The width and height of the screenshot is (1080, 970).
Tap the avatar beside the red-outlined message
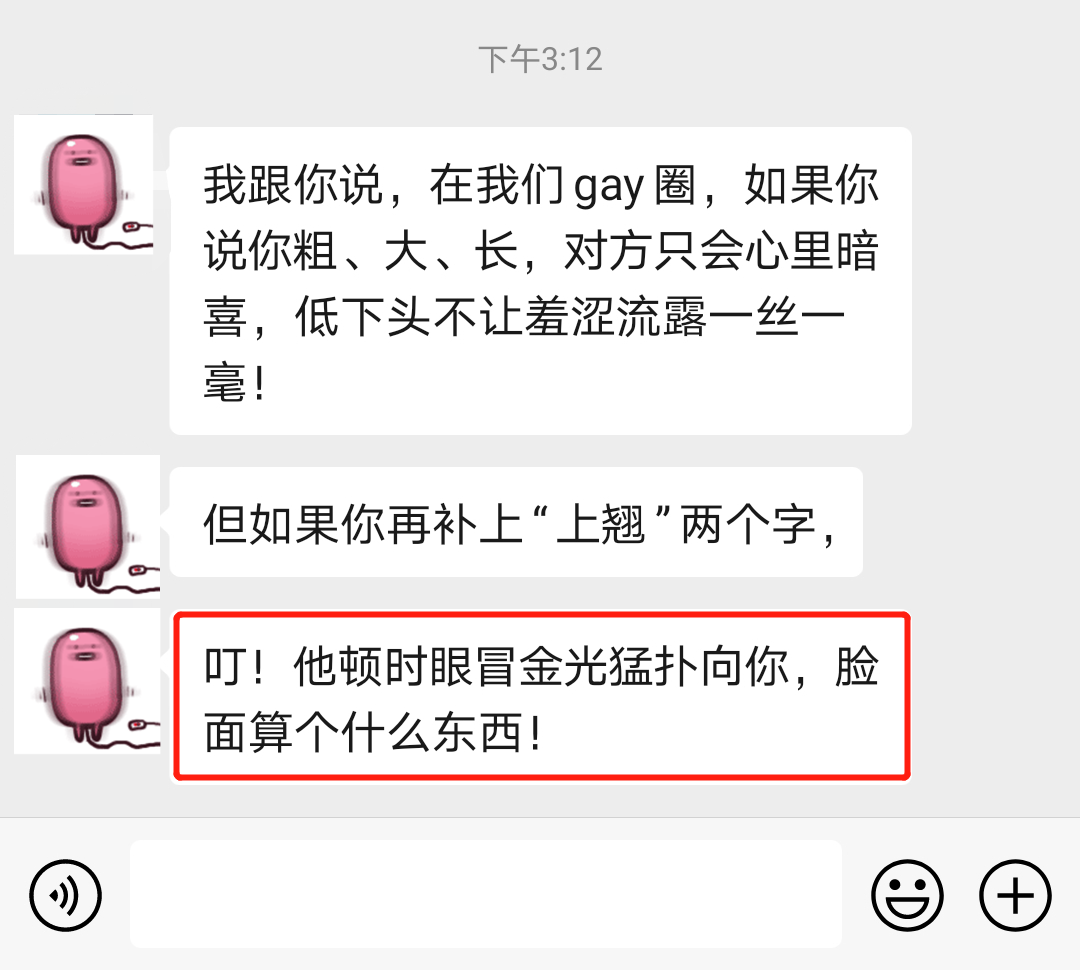(87, 681)
